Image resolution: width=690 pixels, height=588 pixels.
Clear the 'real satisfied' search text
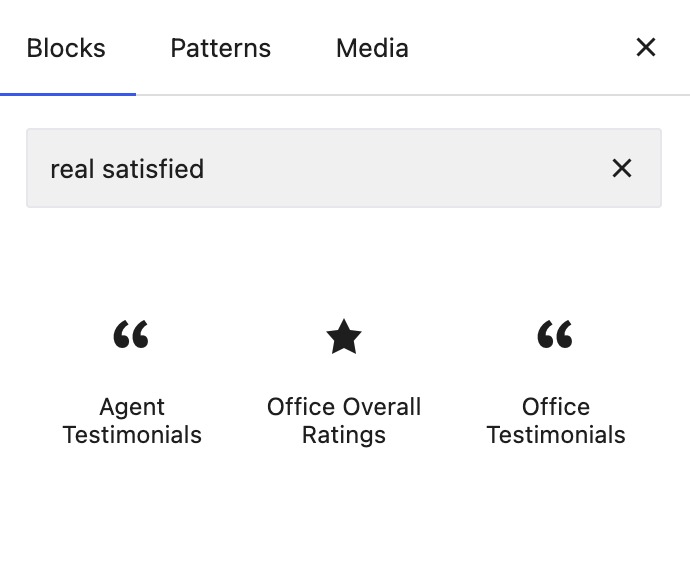pyautogui.click(x=622, y=168)
